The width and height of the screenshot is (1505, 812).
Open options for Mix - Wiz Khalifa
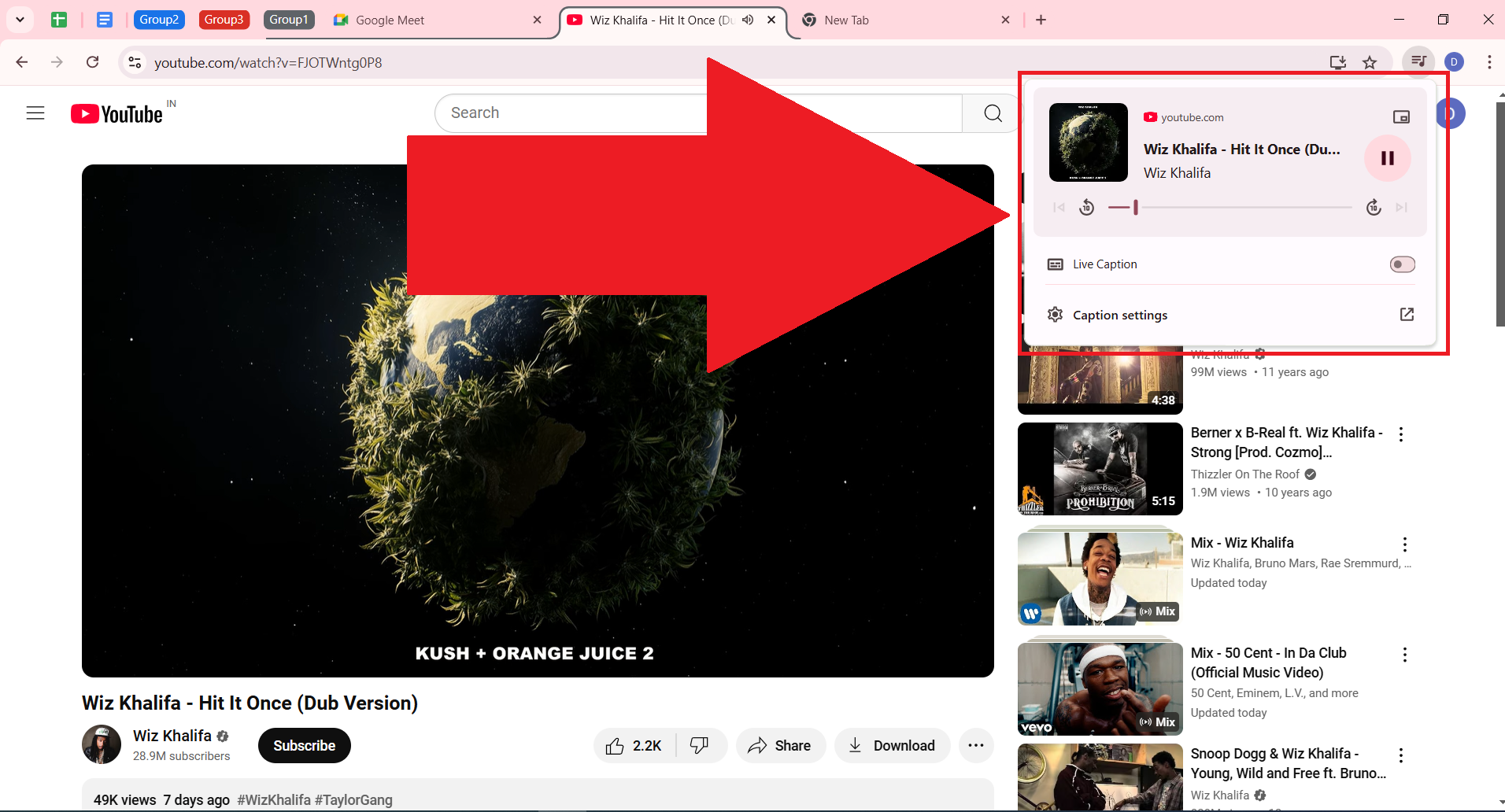pyautogui.click(x=1405, y=544)
